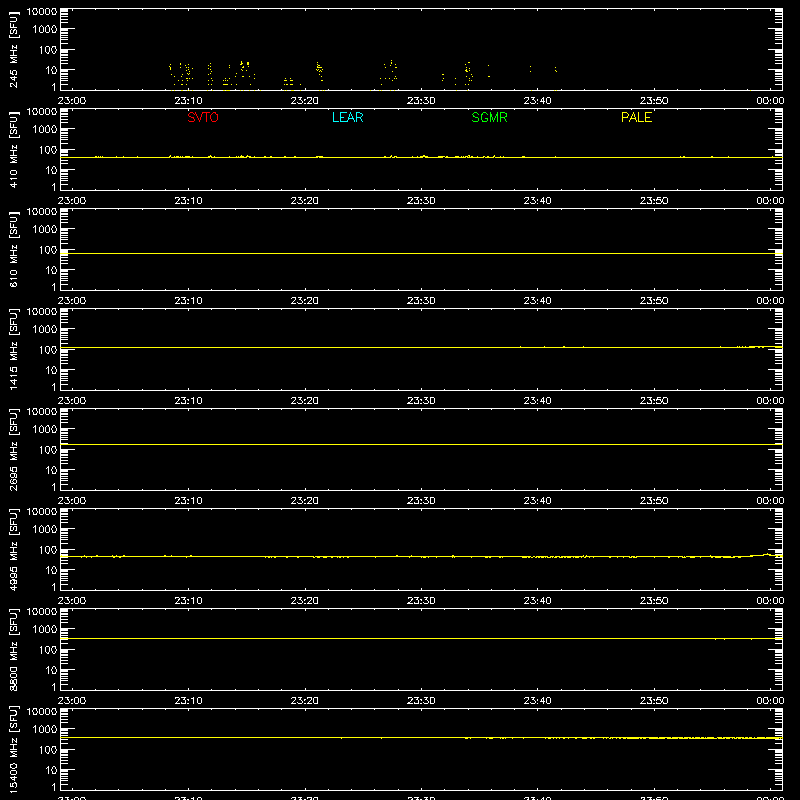The height and width of the screenshot is (800, 800).
Task: Click the 10000 tick value on 245 MHz axis
Action: point(42,12)
